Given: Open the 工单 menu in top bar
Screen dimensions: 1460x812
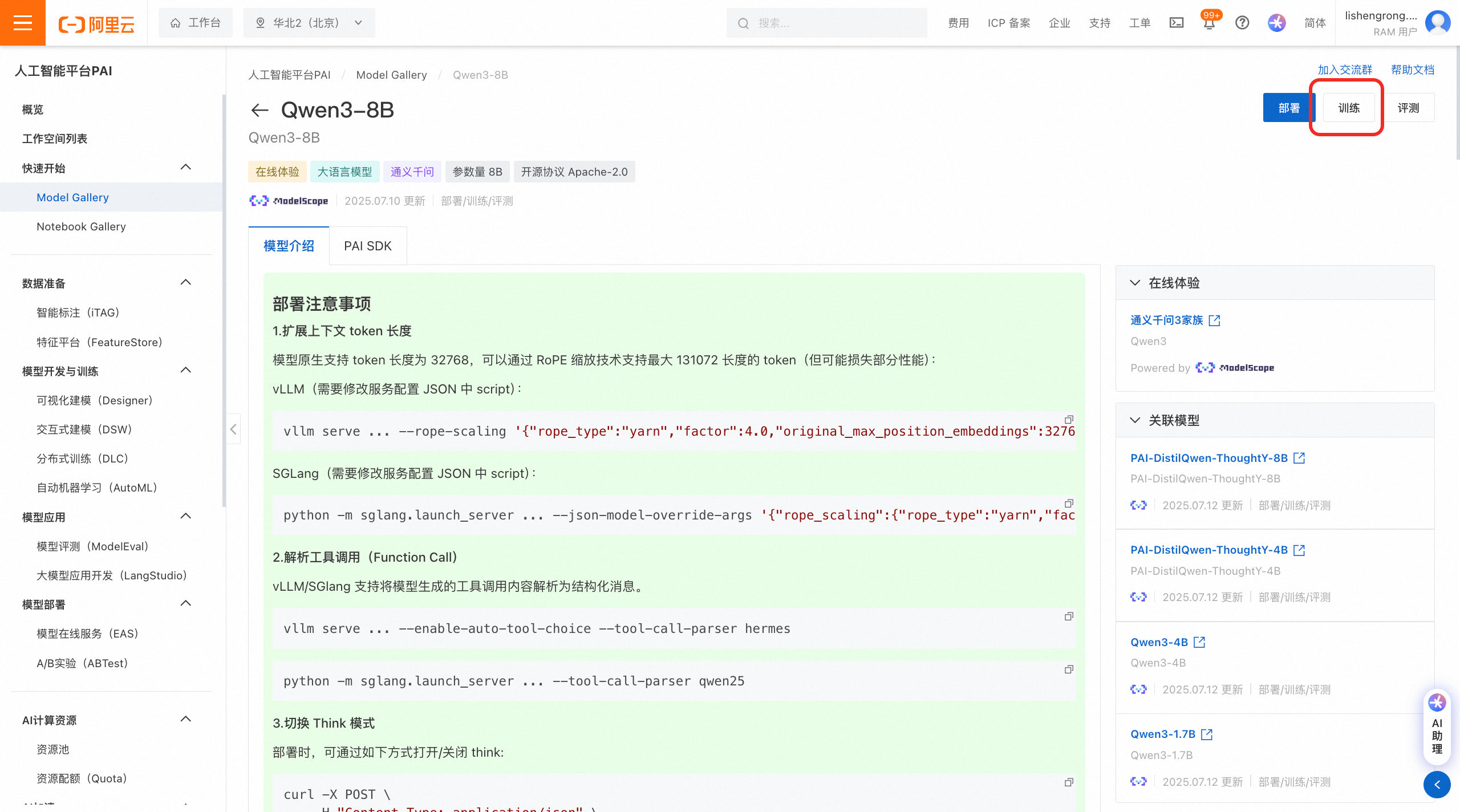Looking at the screenshot, I should tap(1139, 23).
